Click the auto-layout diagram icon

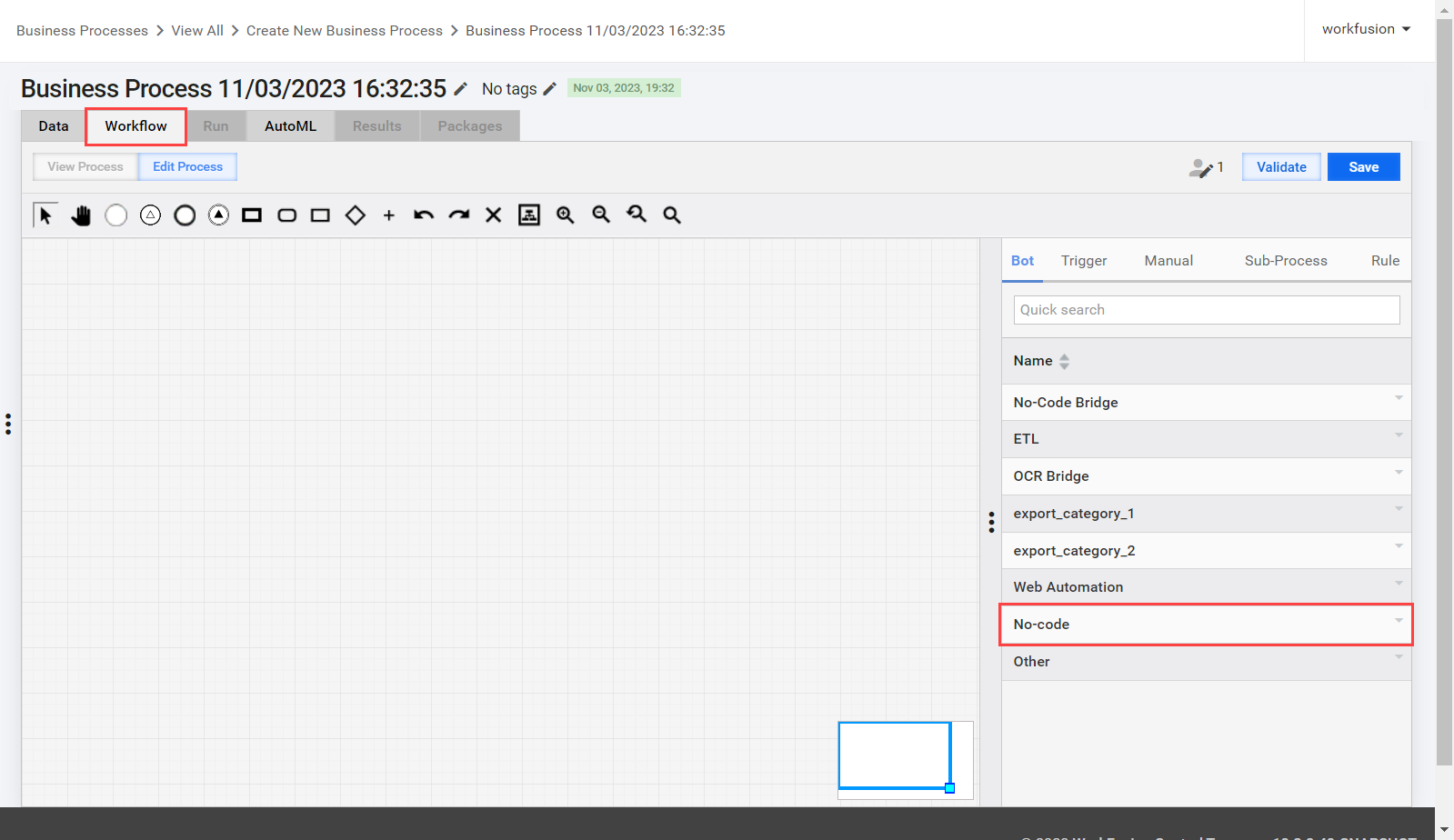tap(529, 215)
